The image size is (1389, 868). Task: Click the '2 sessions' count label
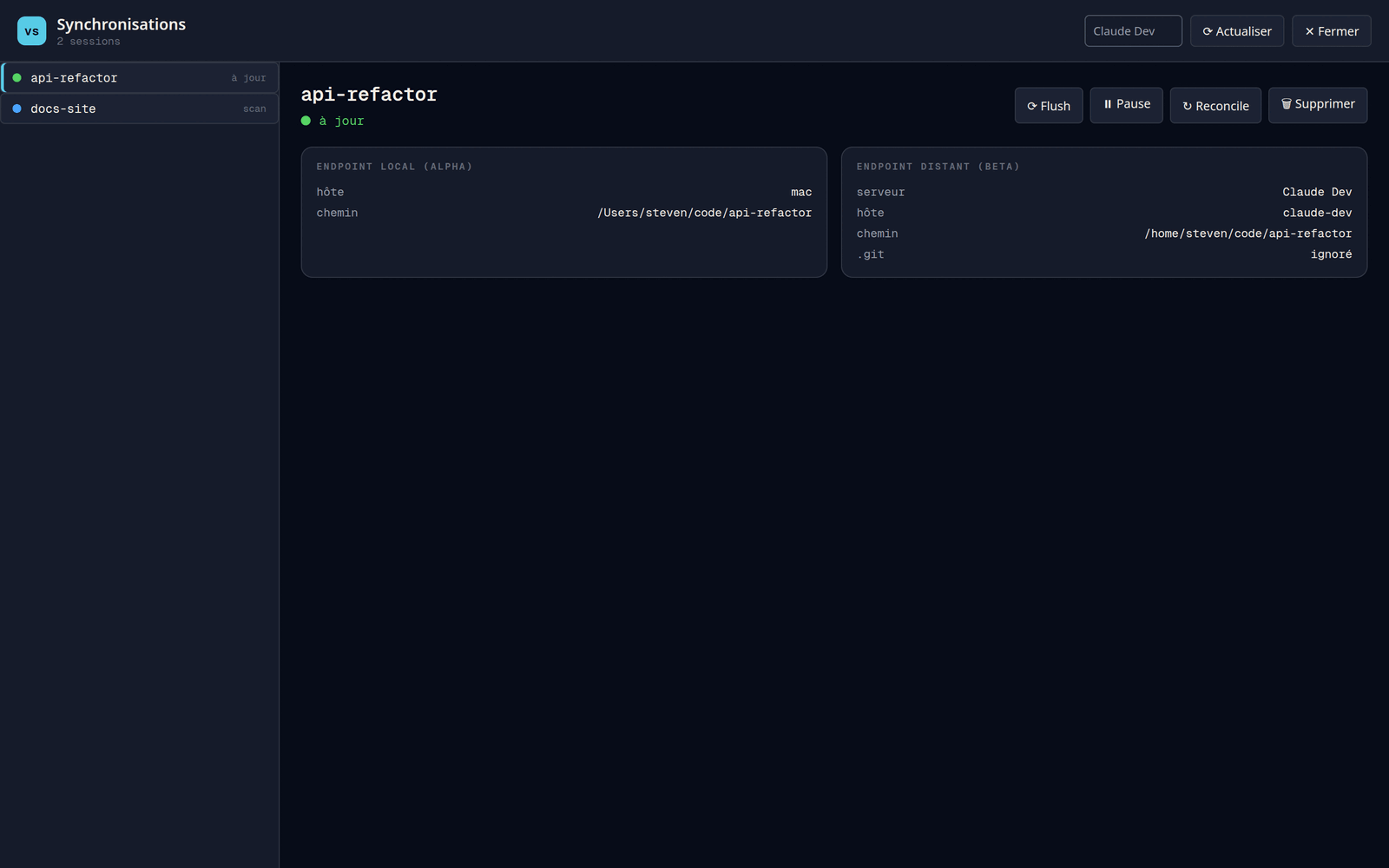(x=89, y=42)
